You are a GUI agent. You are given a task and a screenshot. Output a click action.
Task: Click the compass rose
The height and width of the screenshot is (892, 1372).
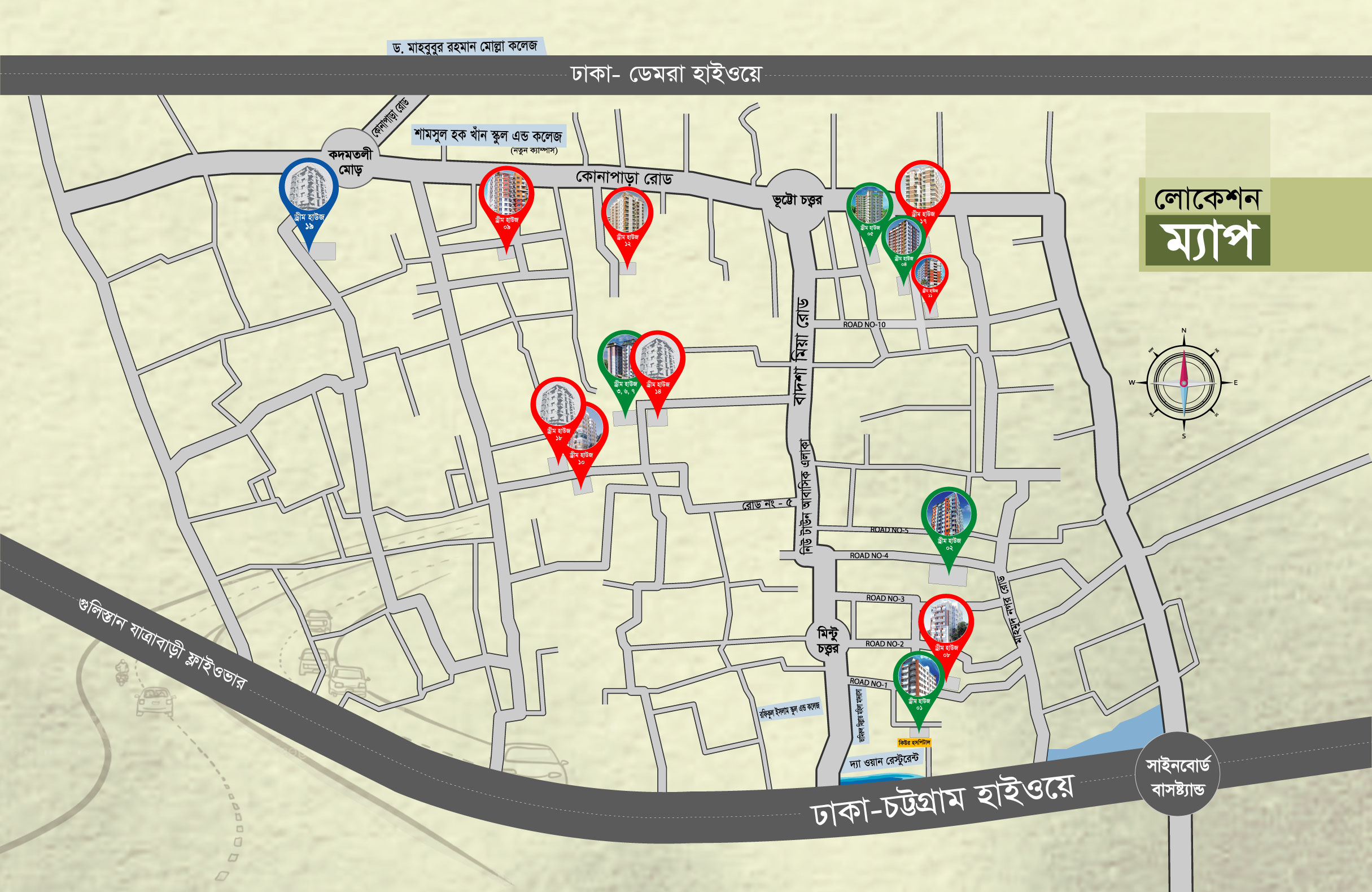tap(1183, 383)
